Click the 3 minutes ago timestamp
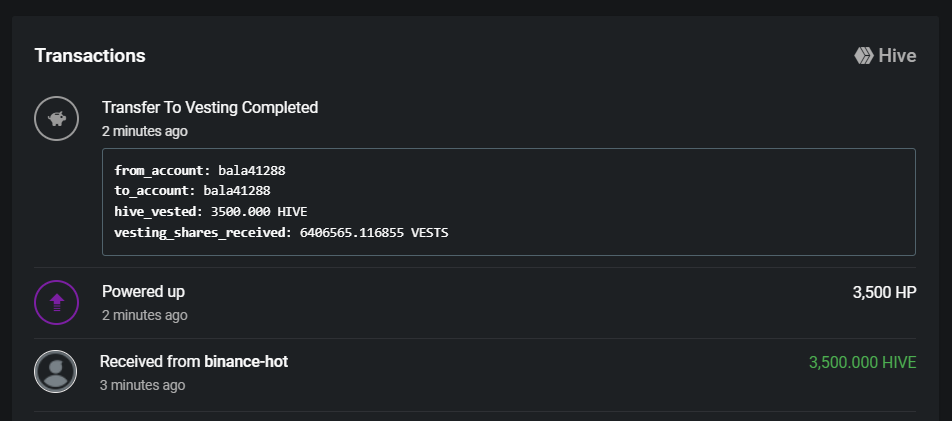 tap(142, 385)
